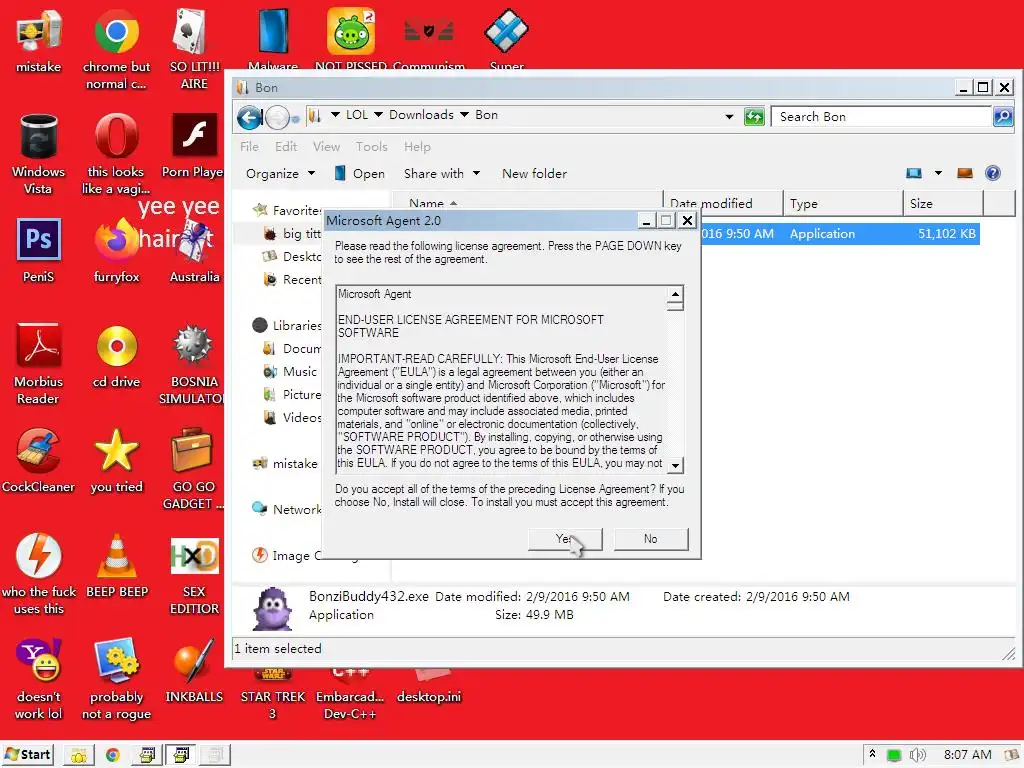This screenshot has height=768, width=1024.
Task: Click the Favorites star heading
Action: [287, 210]
